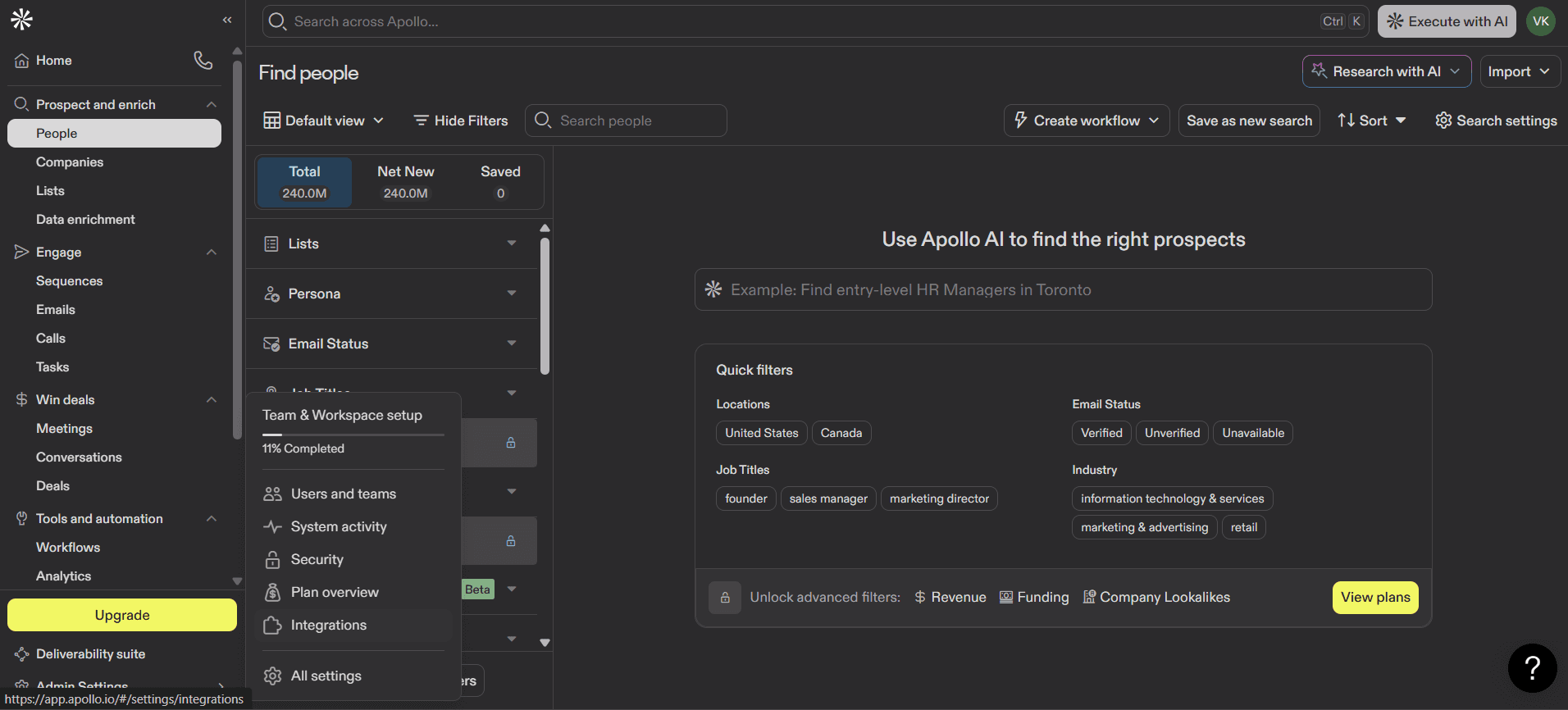The width and height of the screenshot is (1568, 710).
Task: Click the help question mark button
Action: pos(1532,668)
